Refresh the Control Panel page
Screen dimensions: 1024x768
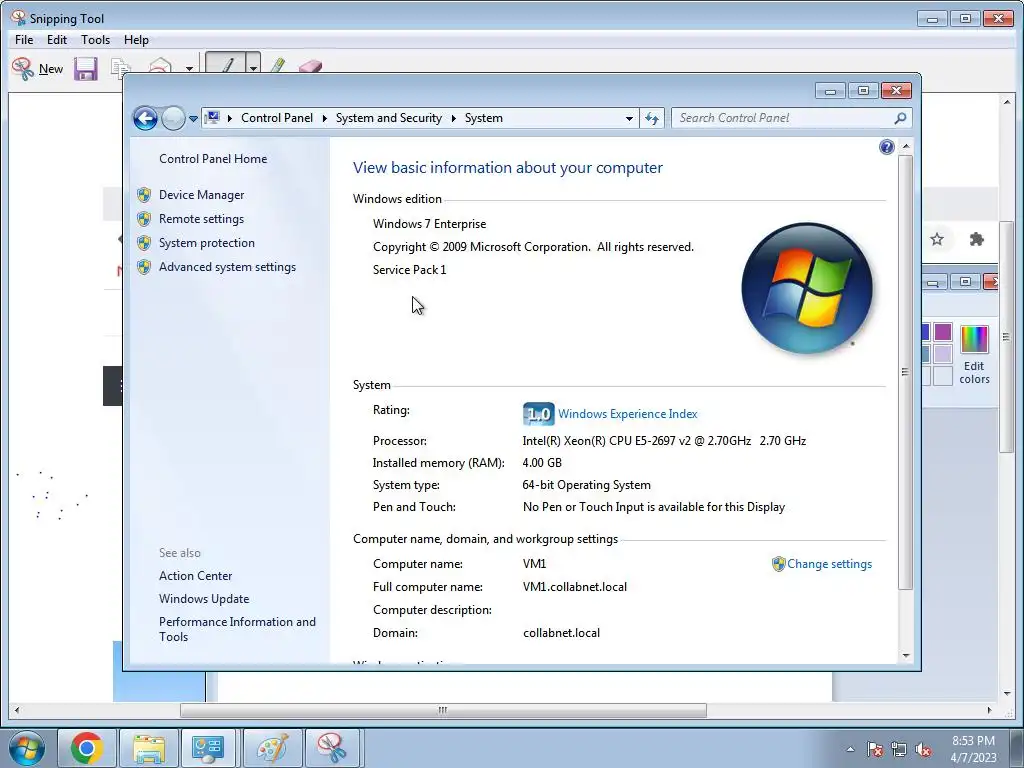point(652,118)
